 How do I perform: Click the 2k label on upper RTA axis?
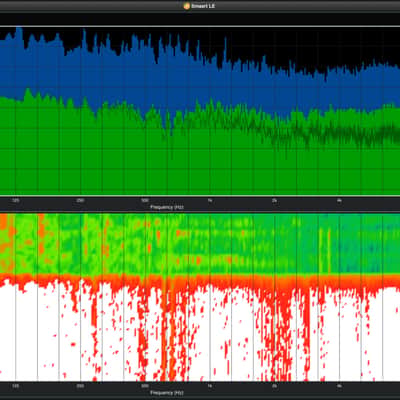click(x=274, y=200)
